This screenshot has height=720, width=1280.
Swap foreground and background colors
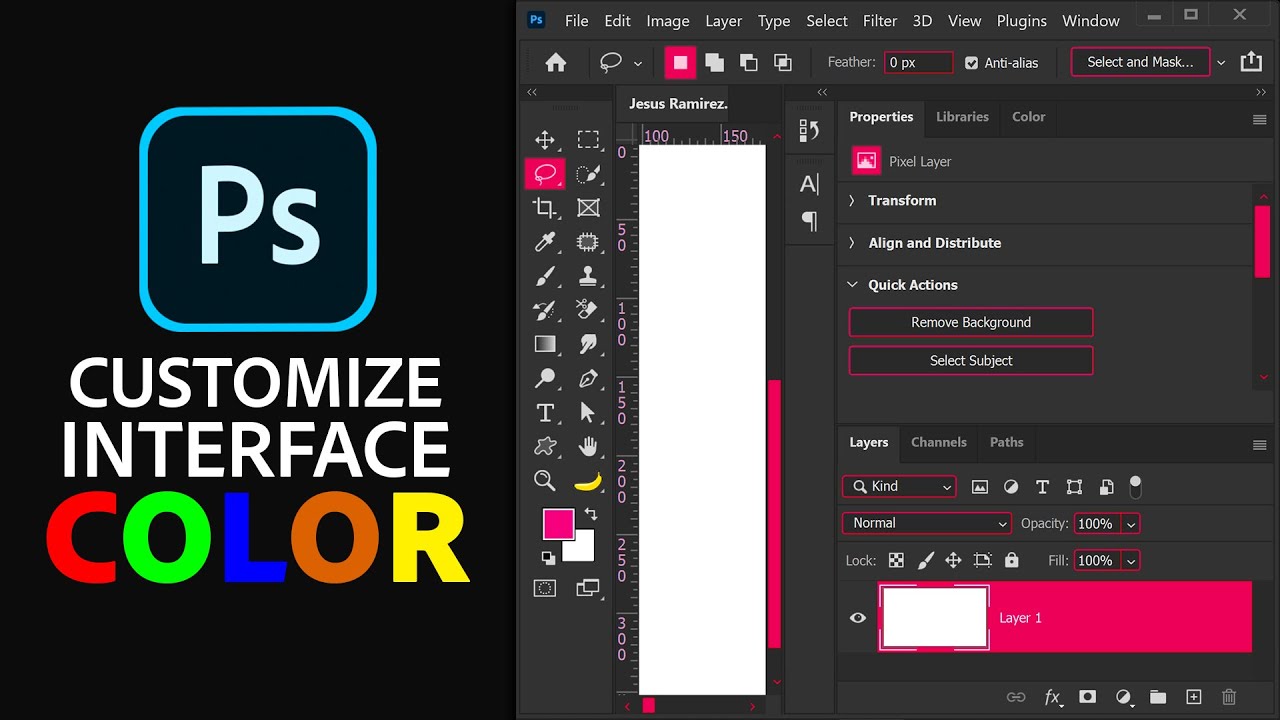[591, 514]
